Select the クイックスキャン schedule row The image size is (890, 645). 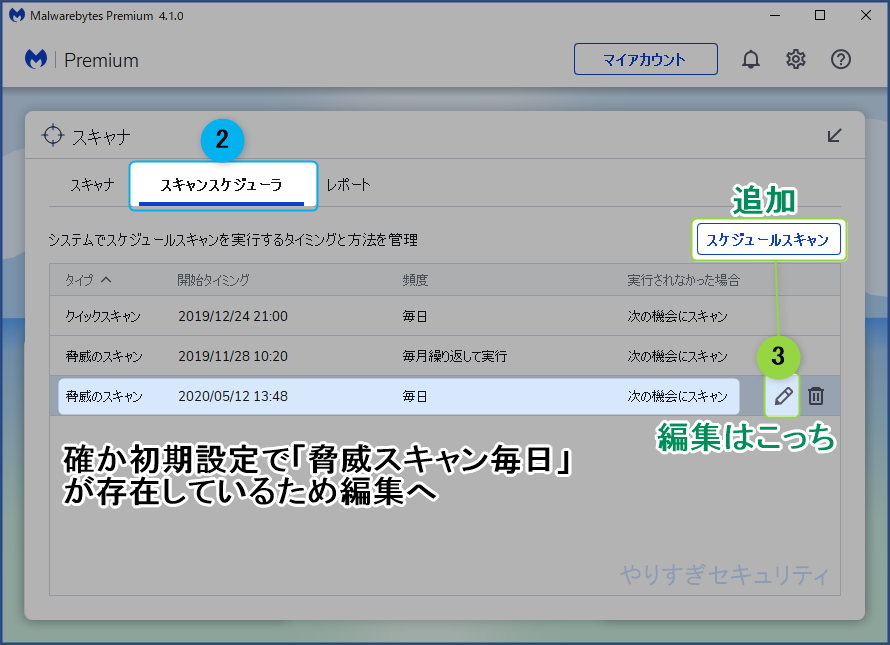click(444, 316)
